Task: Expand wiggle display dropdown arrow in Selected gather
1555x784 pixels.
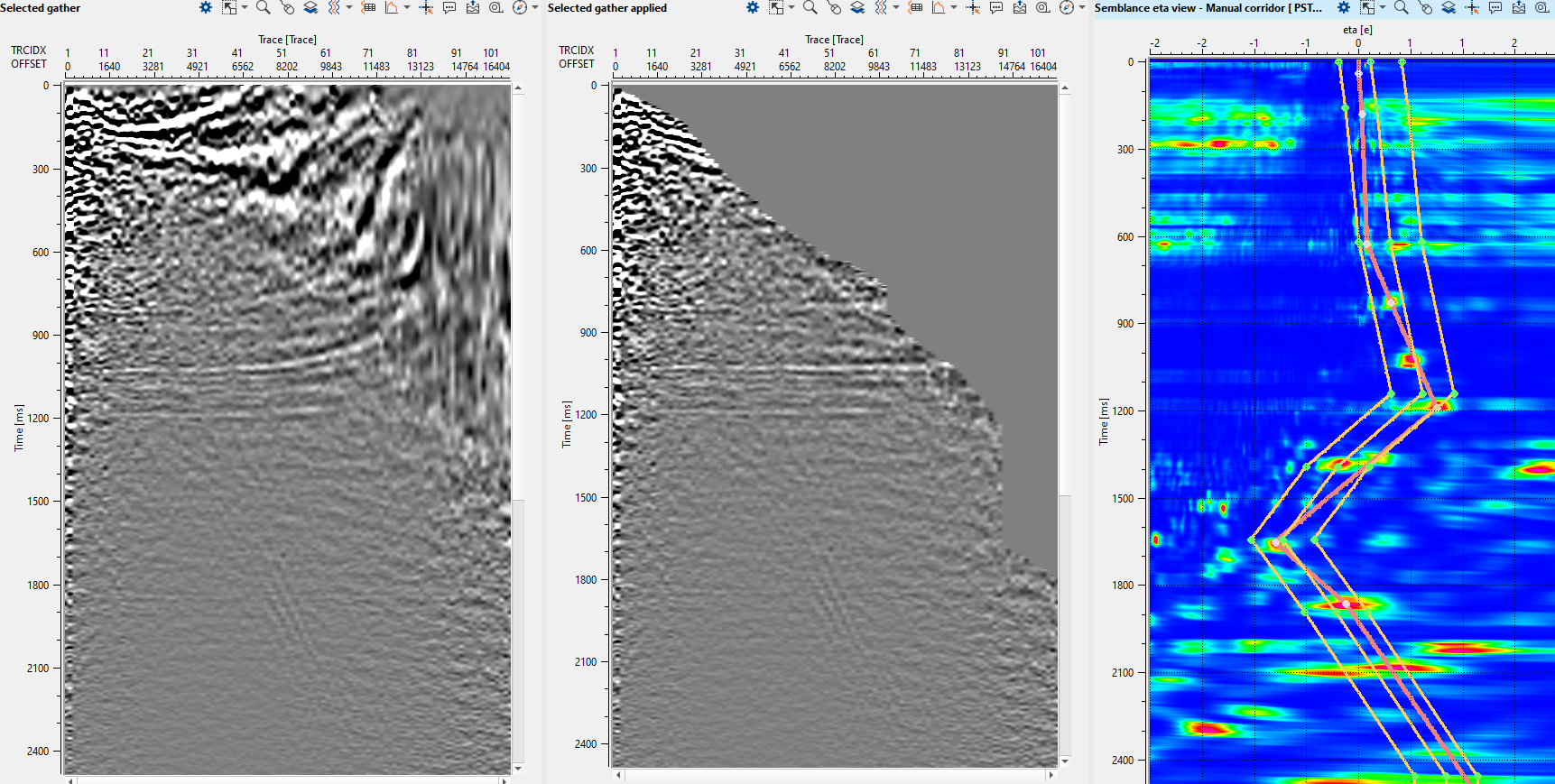Action: 348,7
